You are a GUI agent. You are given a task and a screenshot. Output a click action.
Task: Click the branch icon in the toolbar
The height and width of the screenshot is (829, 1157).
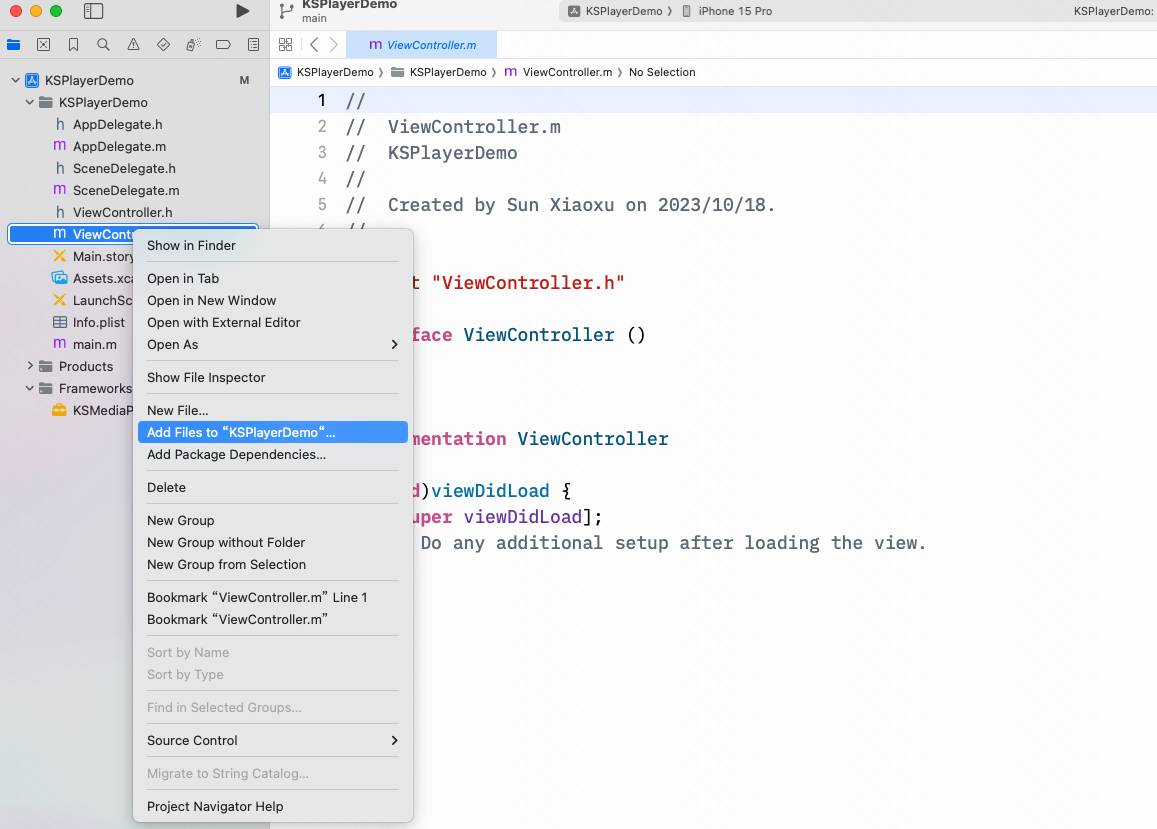point(286,11)
